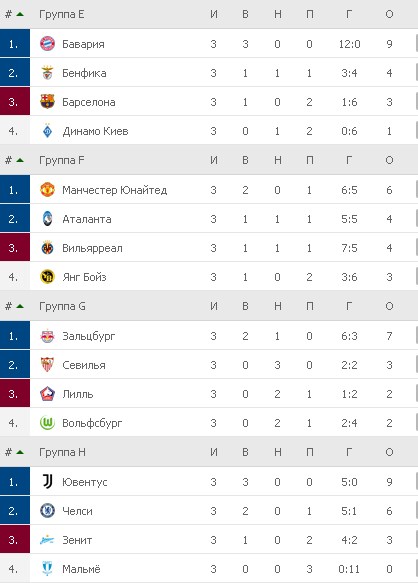Click the Dynamo Kyiv logo icon
Image resolution: width=418 pixels, height=583 pixels.
point(47,131)
